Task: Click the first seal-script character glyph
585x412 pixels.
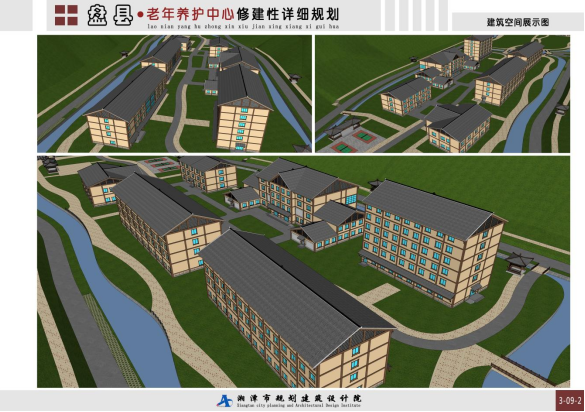Action: [x=97, y=15]
